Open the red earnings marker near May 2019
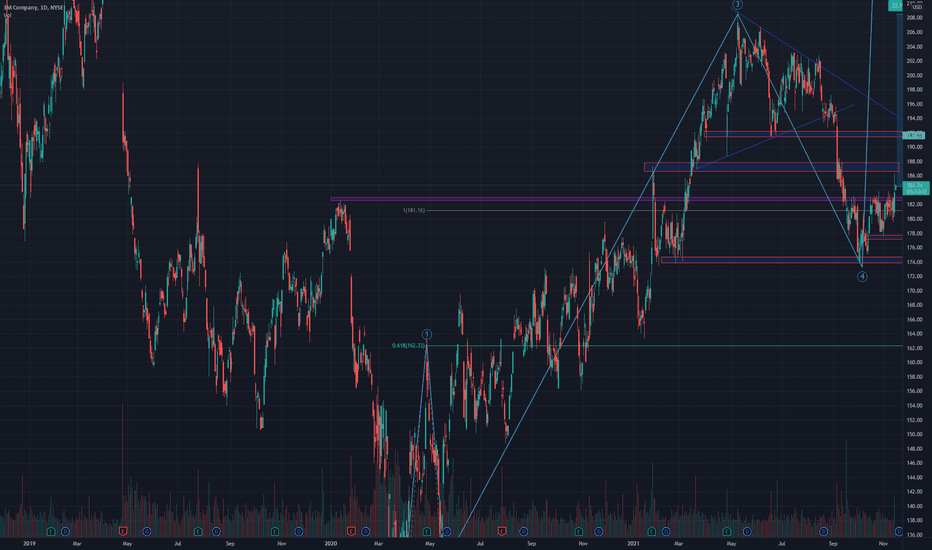The height and width of the screenshot is (550, 932). (x=123, y=531)
